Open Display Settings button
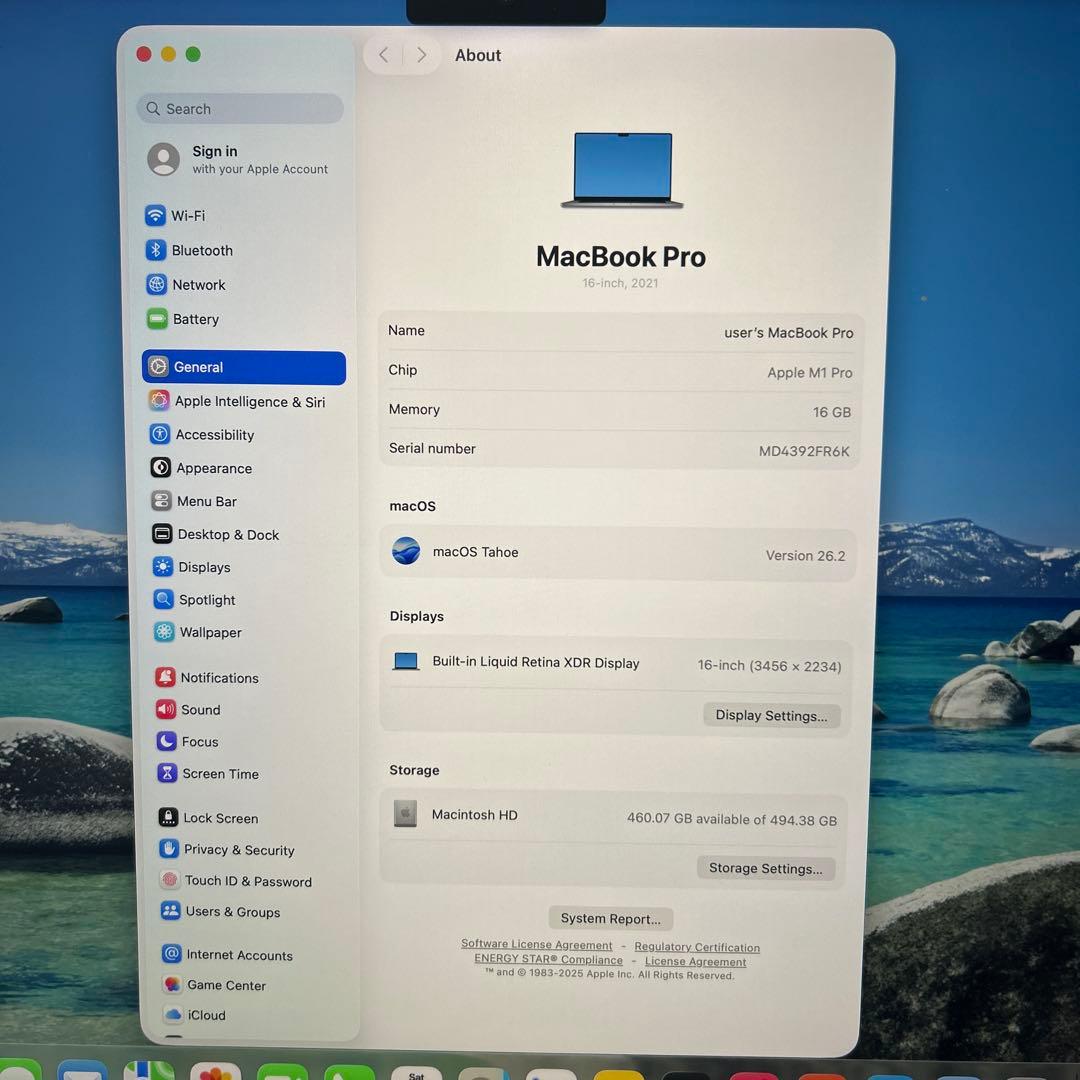This screenshot has width=1080, height=1080. click(771, 715)
